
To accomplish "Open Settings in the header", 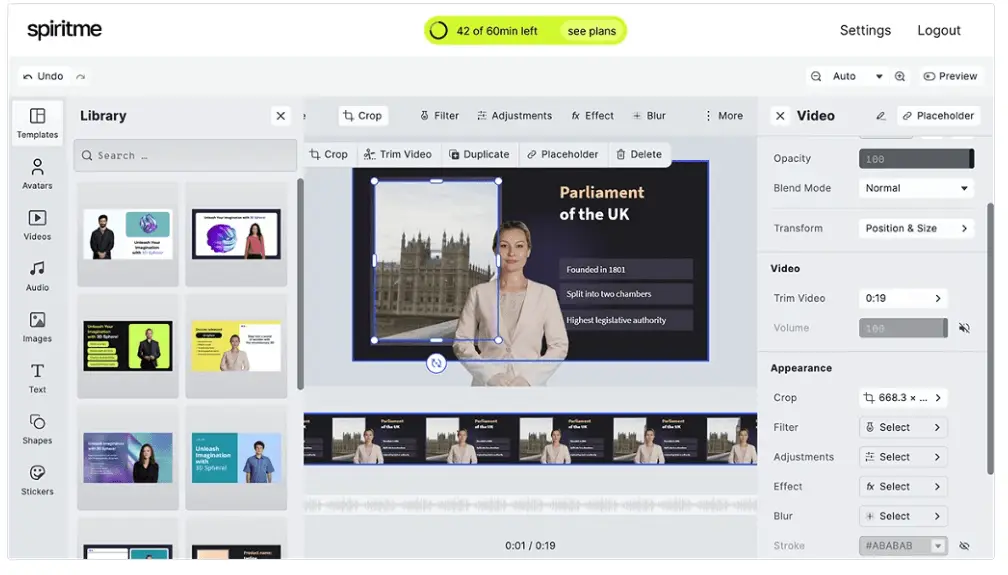I will click(x=865, y=30).
